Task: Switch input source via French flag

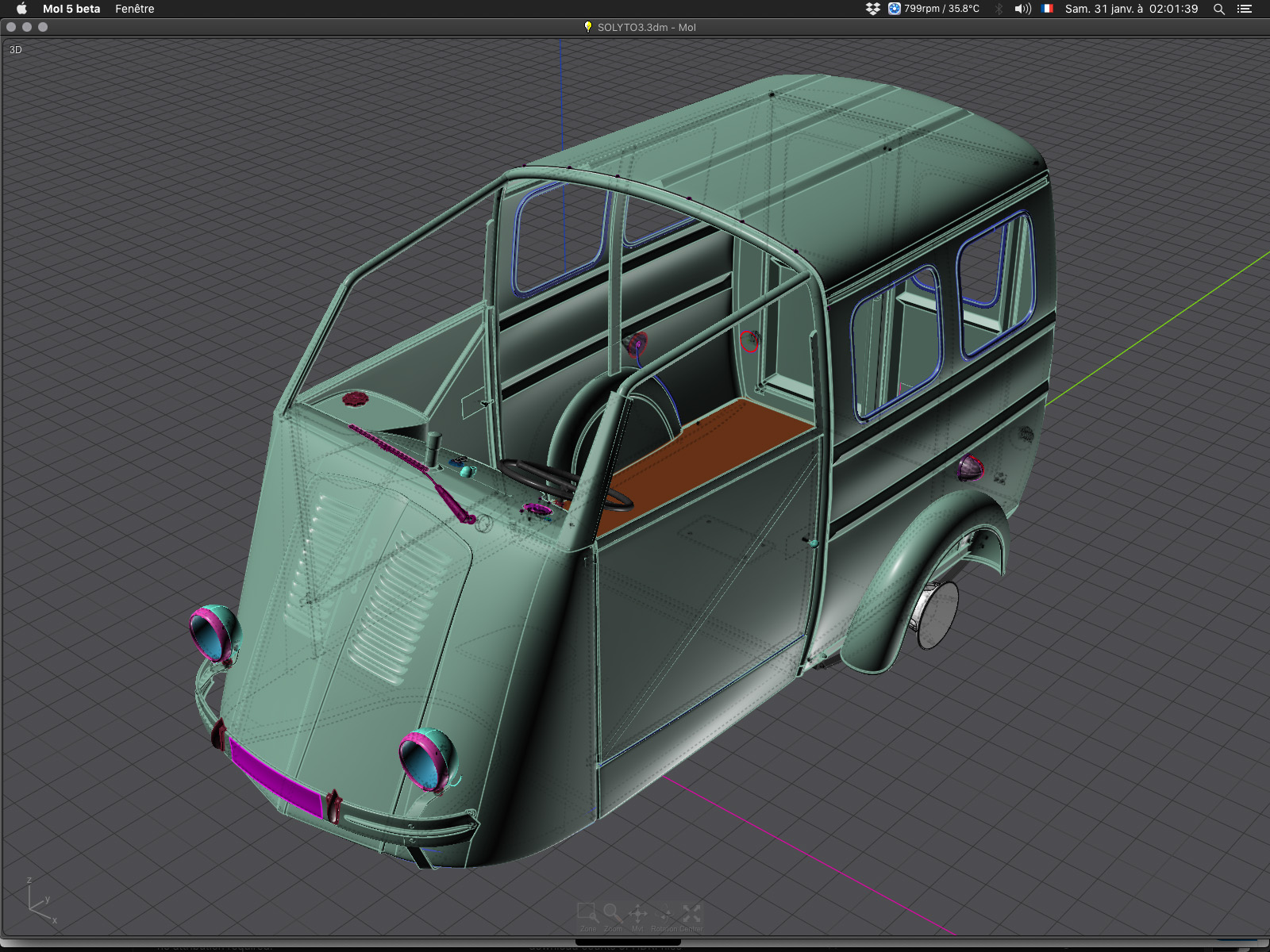Action: pyautogui.click(x=1048, y=9)
